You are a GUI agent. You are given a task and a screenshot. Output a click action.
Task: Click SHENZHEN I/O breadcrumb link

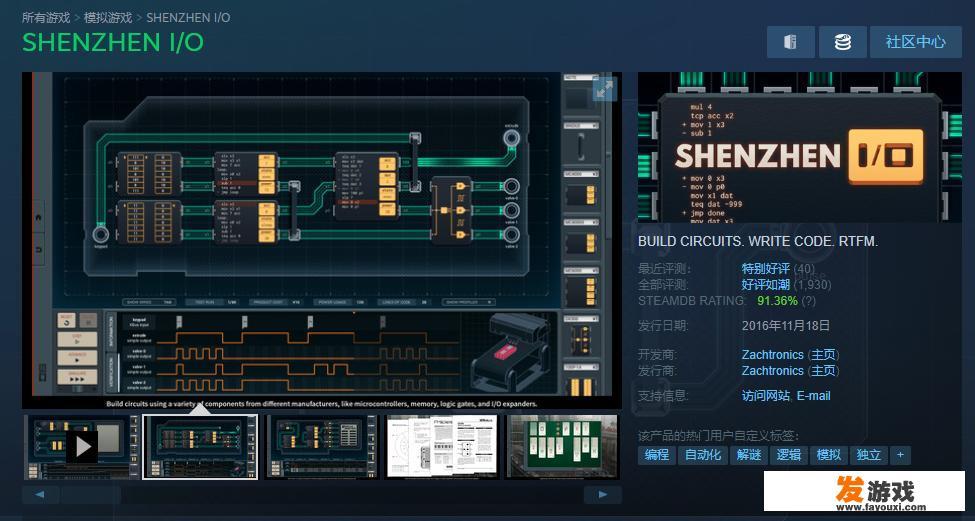point(188,17)
